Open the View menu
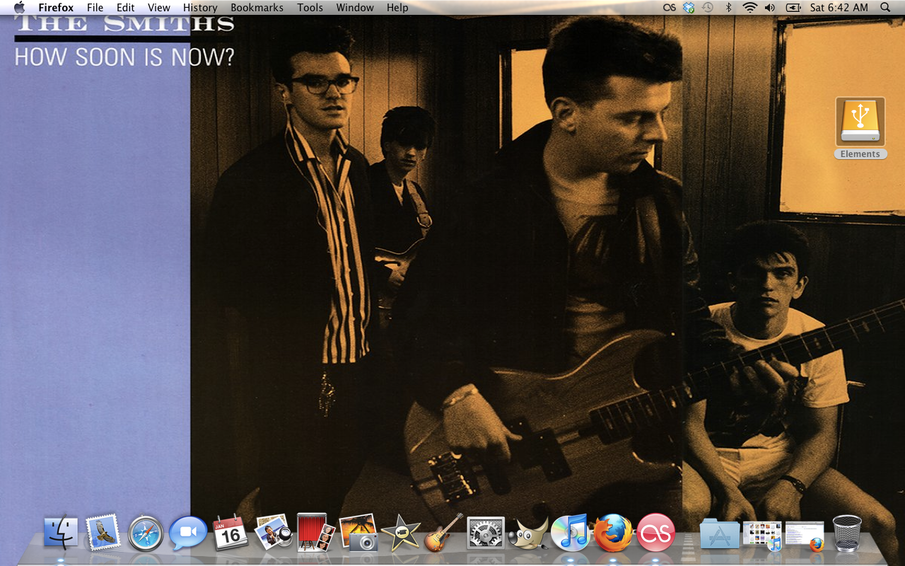The width and height of the screenshot is (905, 566). [x=159, y=8]
